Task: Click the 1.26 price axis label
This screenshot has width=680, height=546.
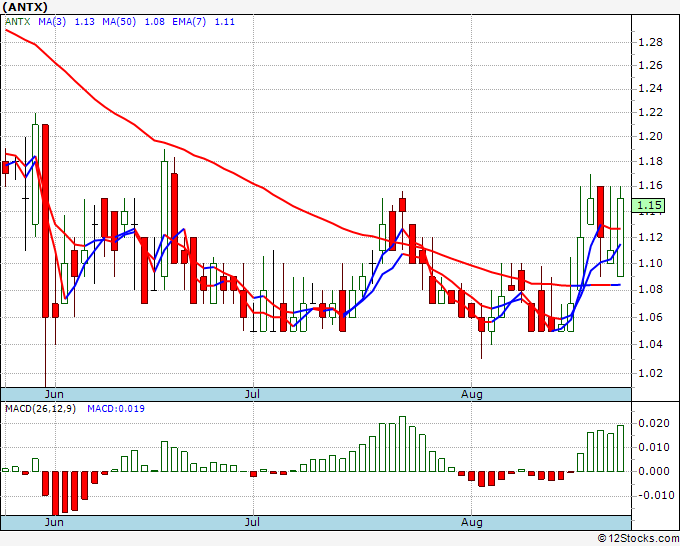Action: [x=651, y=65]
